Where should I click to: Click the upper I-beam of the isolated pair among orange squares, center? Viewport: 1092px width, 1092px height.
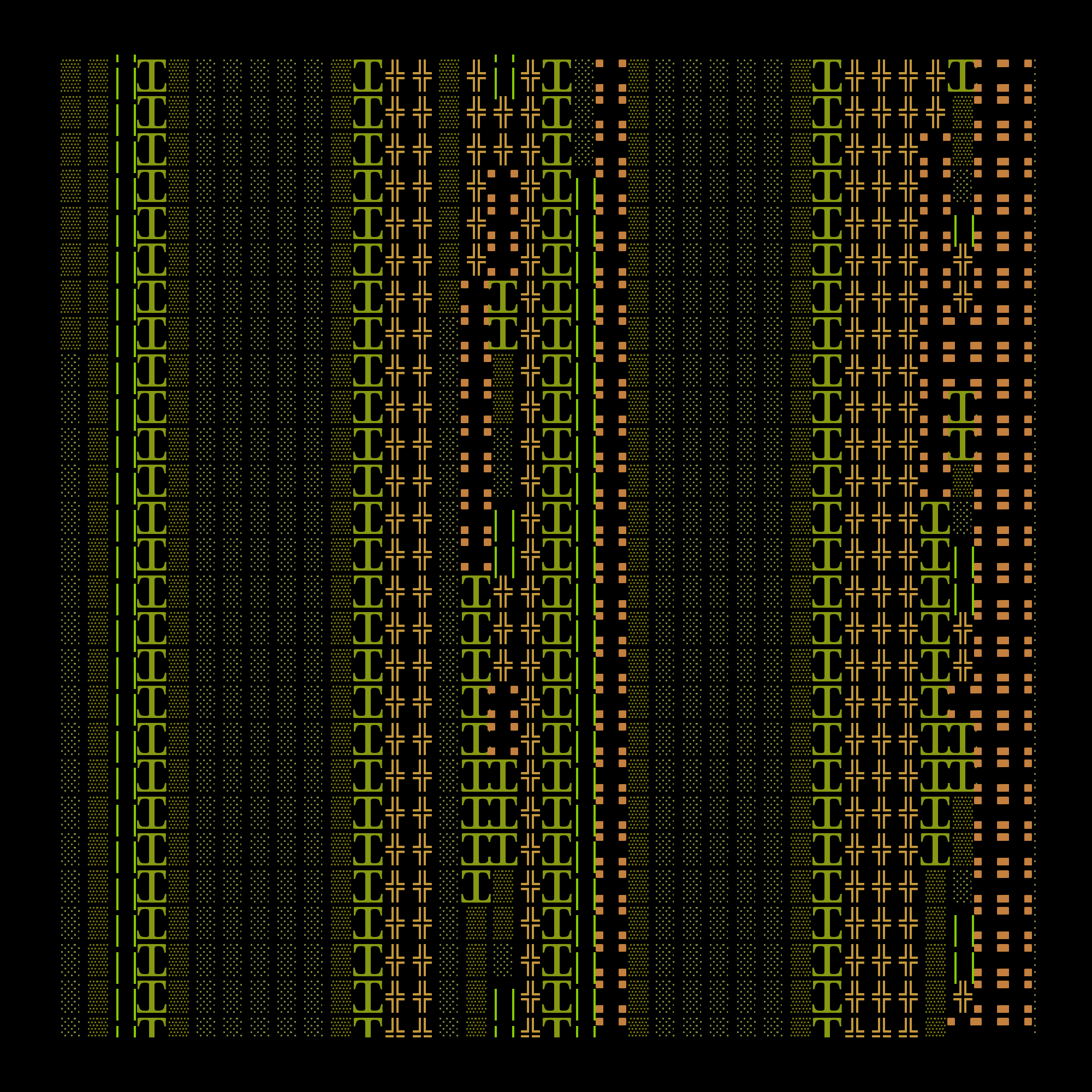point(503,296)
